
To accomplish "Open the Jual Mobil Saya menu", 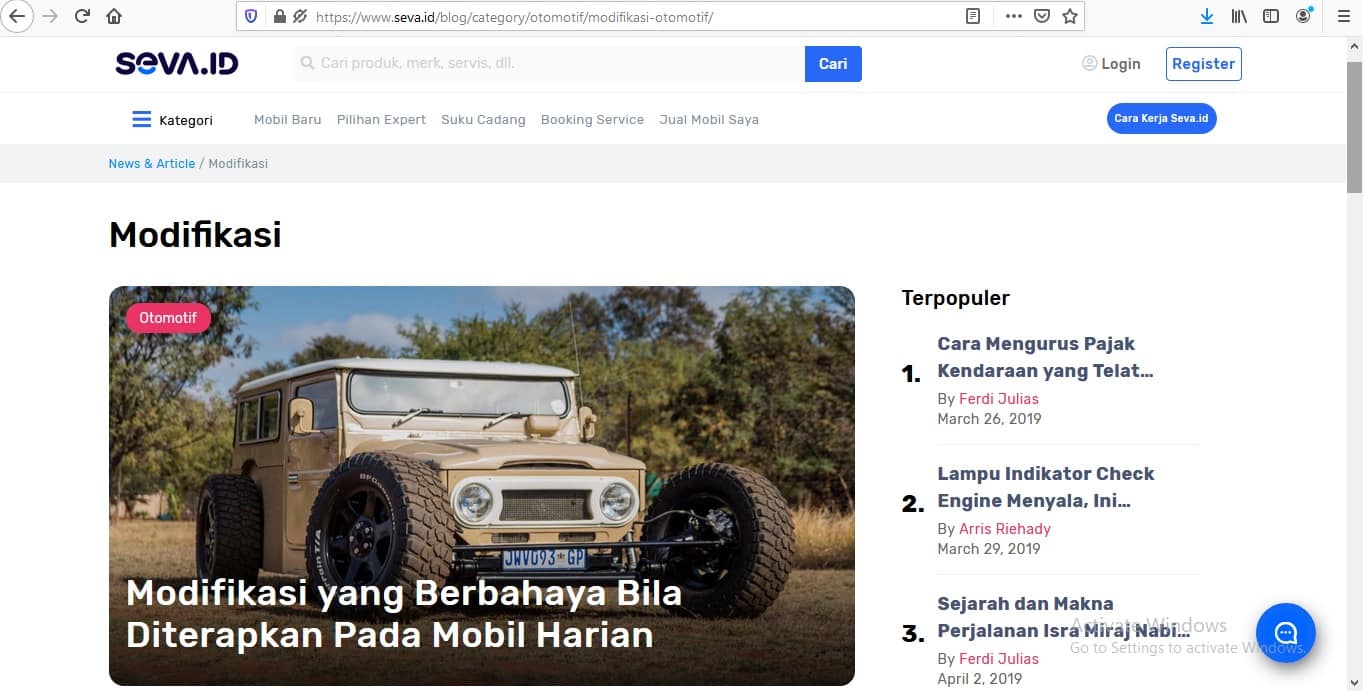I will pyautogui.click(x=709, y=119).
